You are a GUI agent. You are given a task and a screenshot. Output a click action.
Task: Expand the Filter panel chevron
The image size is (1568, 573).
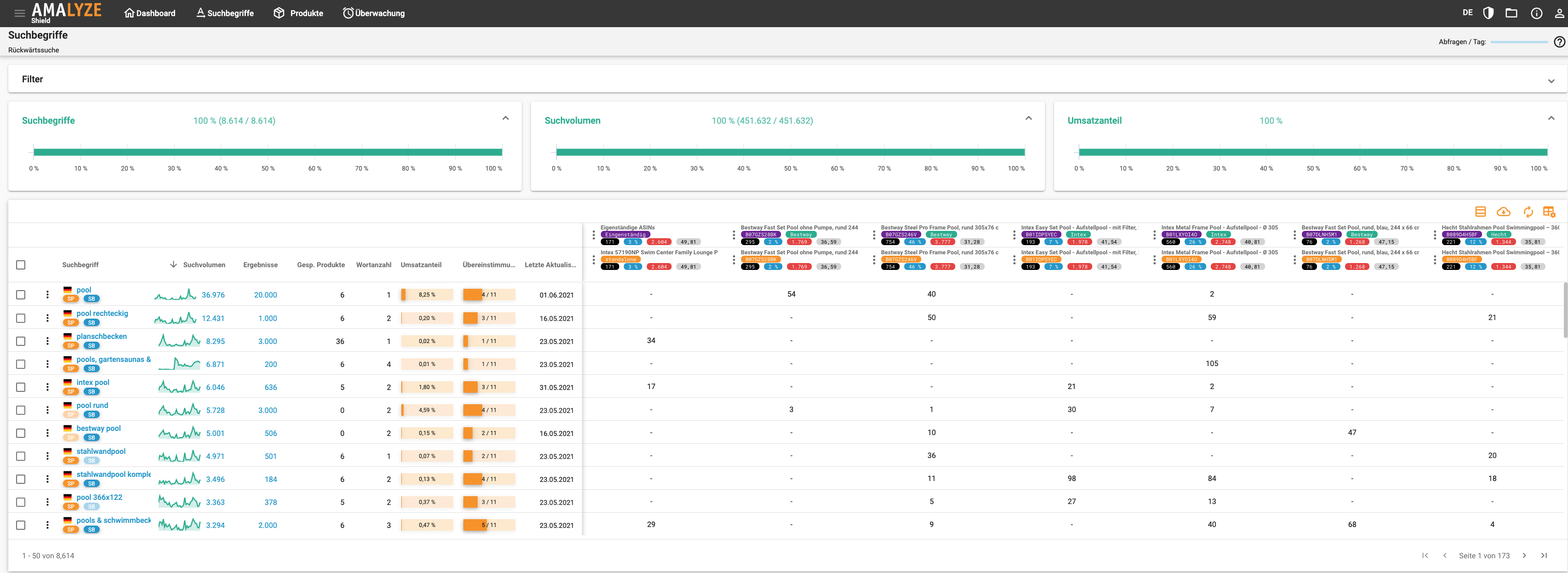(1551, 80)
